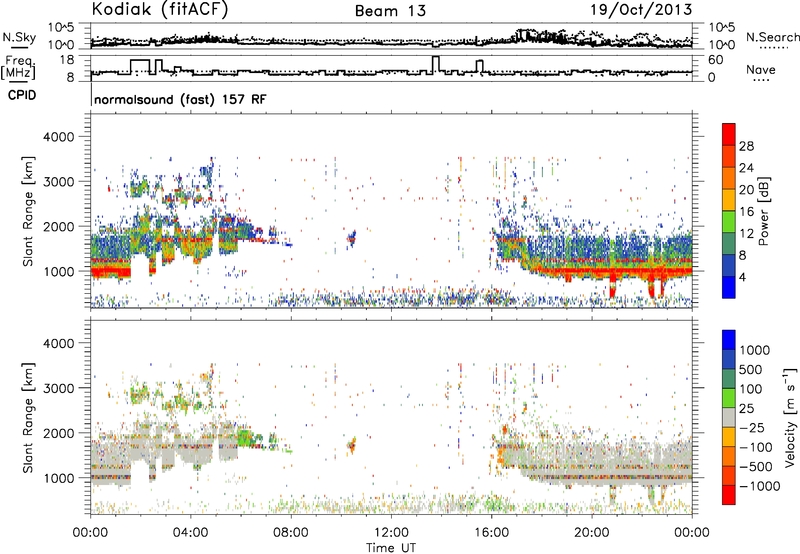Click the date '19/Oct/2013'
This screenshot has width=800, height=554.
[641, 10]
